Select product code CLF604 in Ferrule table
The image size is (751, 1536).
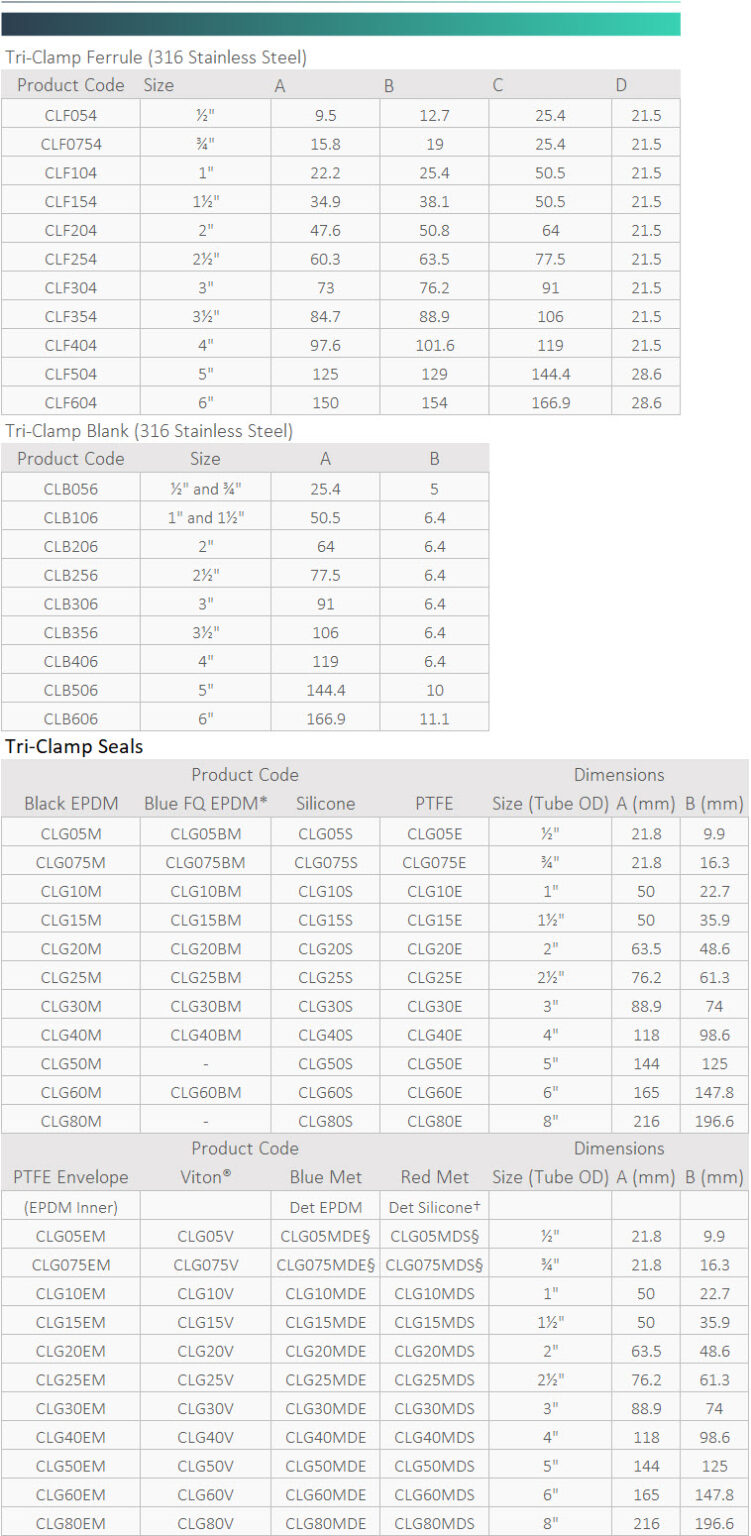click(x=71, y=403)
